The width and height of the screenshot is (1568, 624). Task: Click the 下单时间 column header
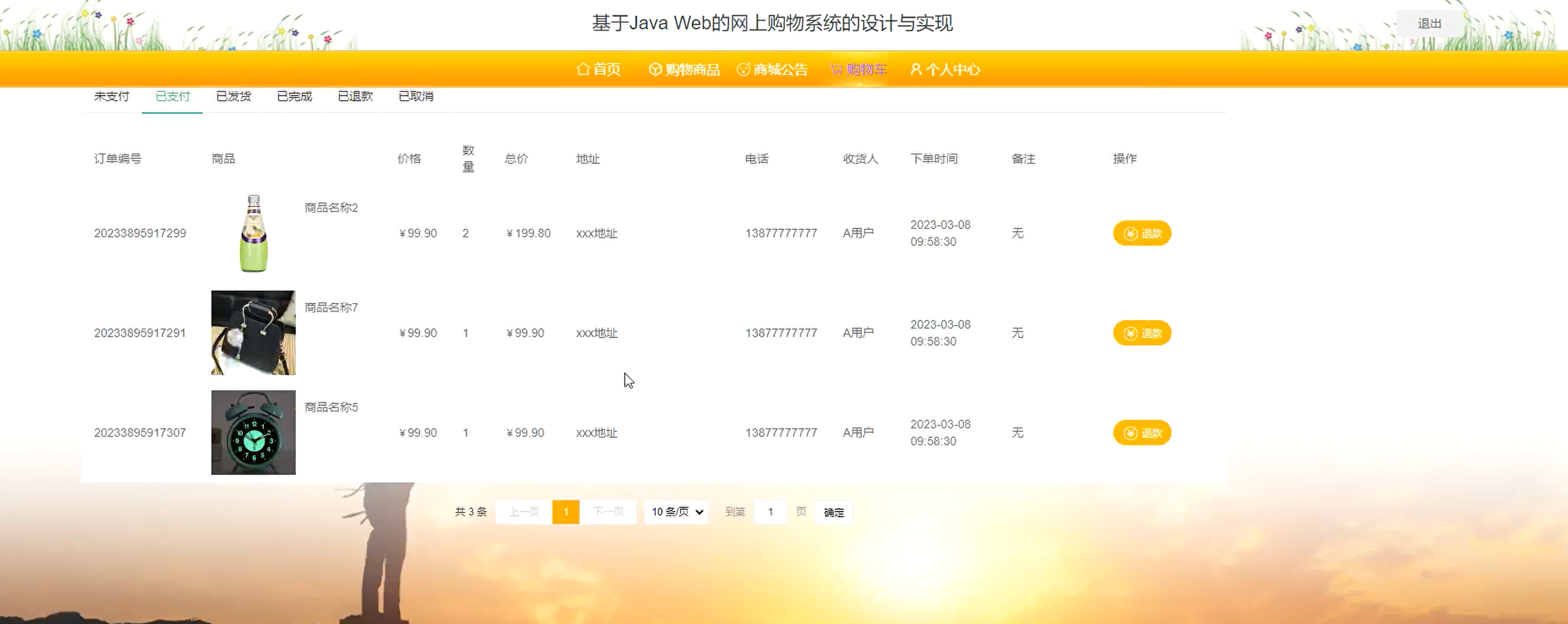point(934,158)
